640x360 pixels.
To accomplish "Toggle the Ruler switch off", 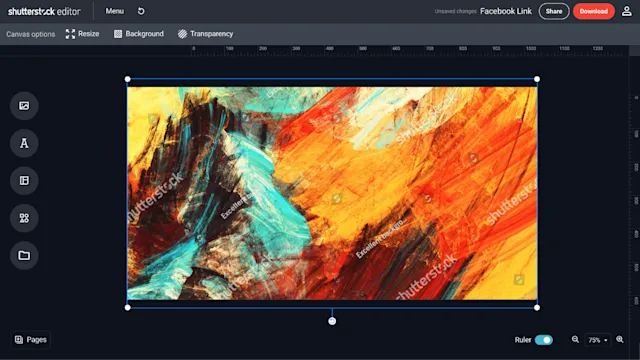I will (x=544, y=340).
